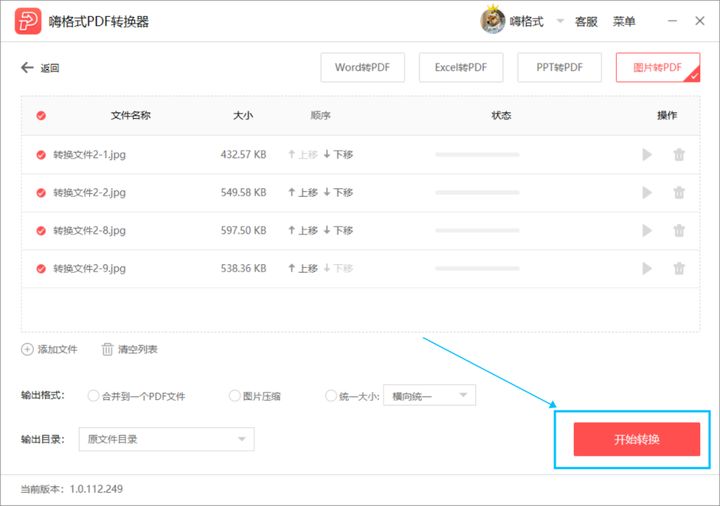720x506 pixels.
Task: Switch to Excel转PDF tab
Action: [x=461, y=67]
